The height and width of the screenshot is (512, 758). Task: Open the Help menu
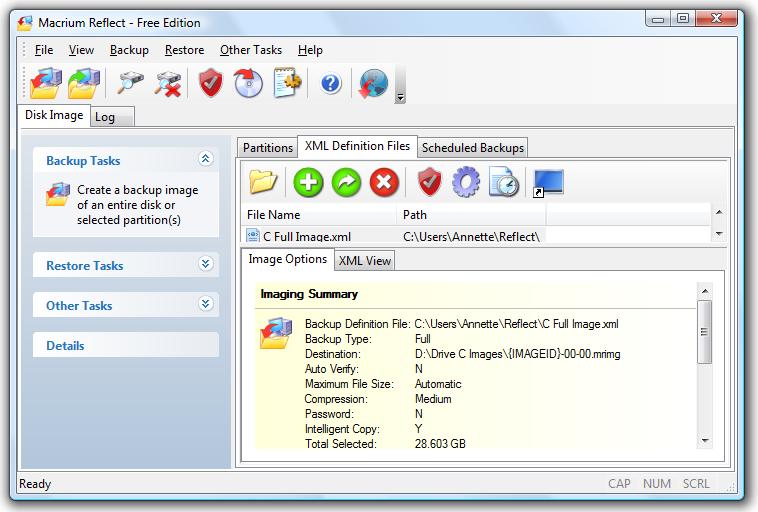tap(310, 50)
